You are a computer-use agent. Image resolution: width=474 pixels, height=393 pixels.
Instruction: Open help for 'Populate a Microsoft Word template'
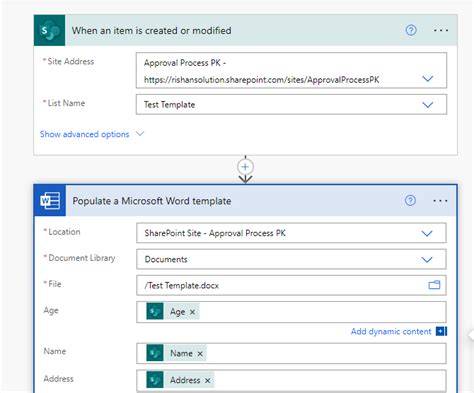pos(410,201)
